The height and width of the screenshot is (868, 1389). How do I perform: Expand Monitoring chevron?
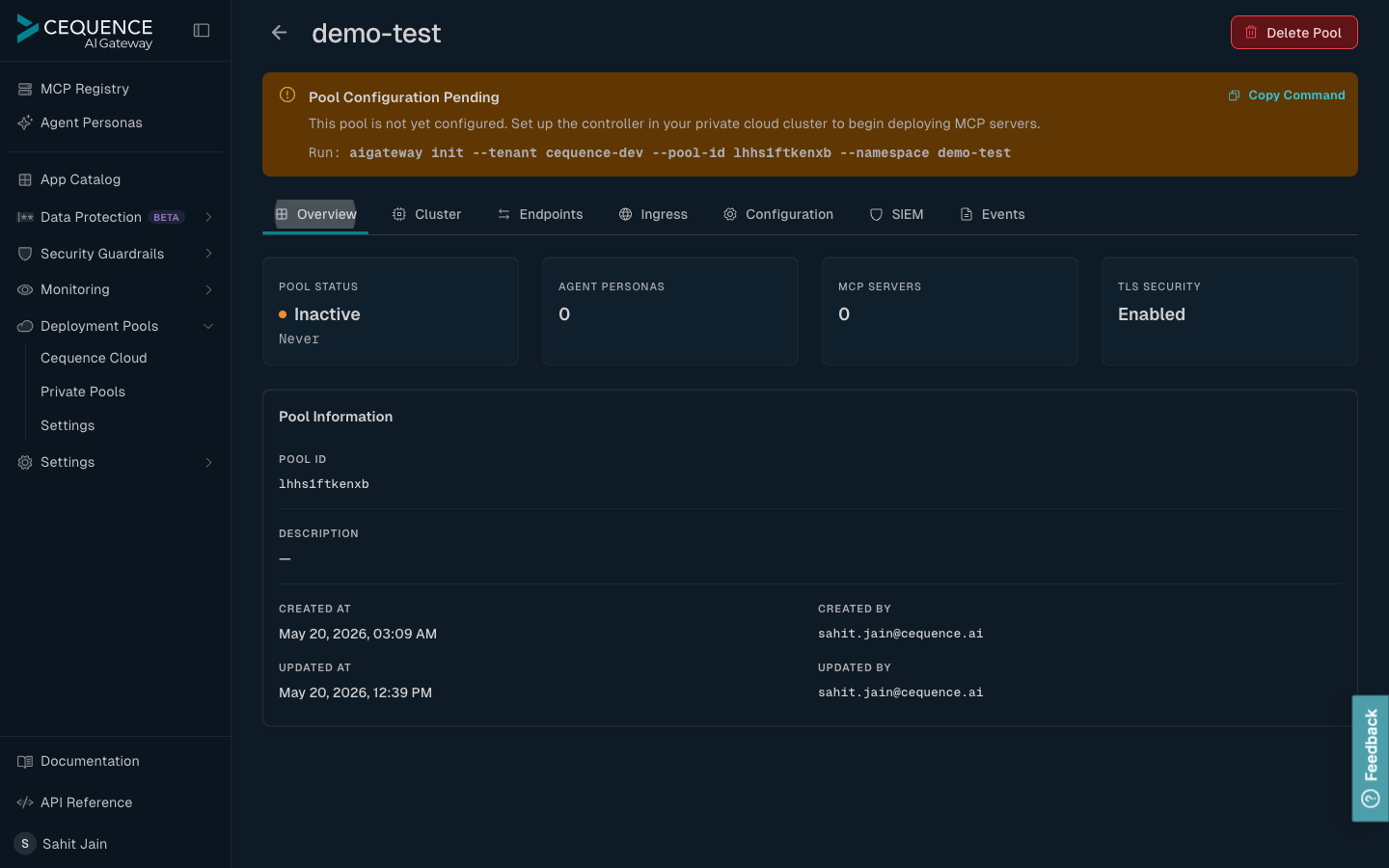pyautogui.click(x=208, y=289)
